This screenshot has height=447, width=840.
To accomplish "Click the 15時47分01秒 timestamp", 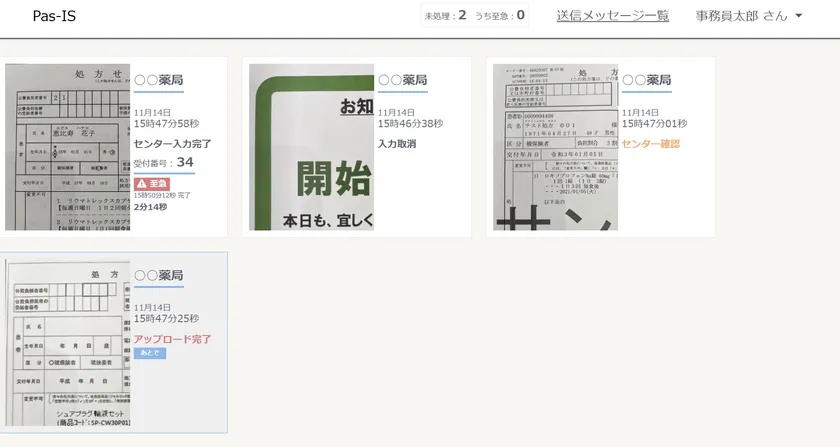I will (654, 124).
